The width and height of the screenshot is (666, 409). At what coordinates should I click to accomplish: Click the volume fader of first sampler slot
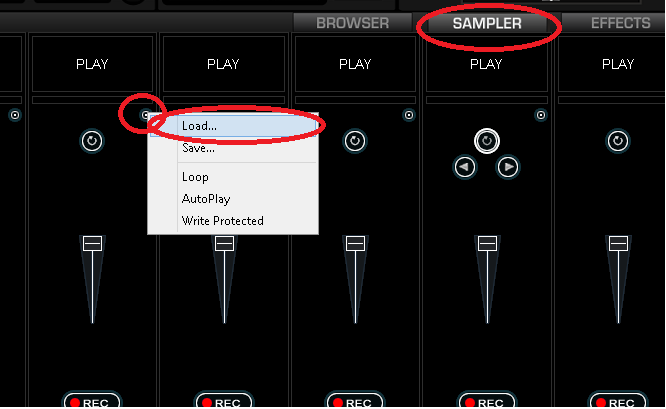click(92, 244)
